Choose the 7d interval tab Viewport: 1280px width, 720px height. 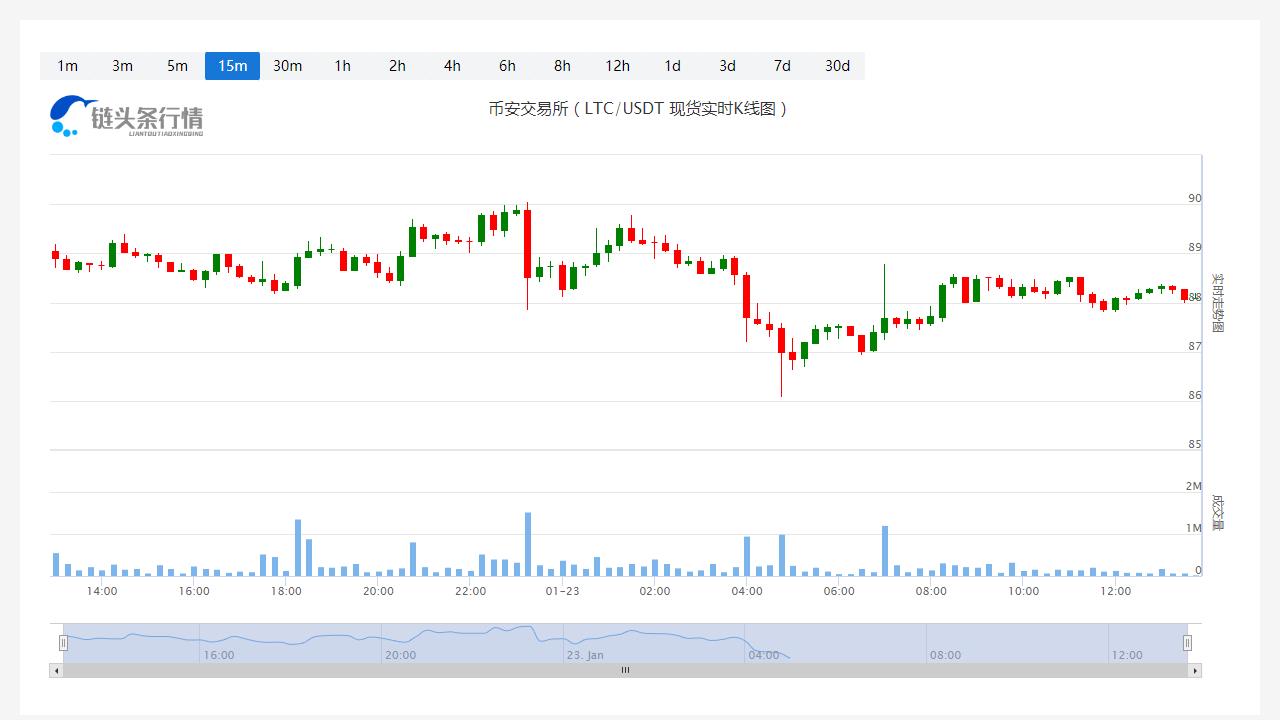coord(782,66)
